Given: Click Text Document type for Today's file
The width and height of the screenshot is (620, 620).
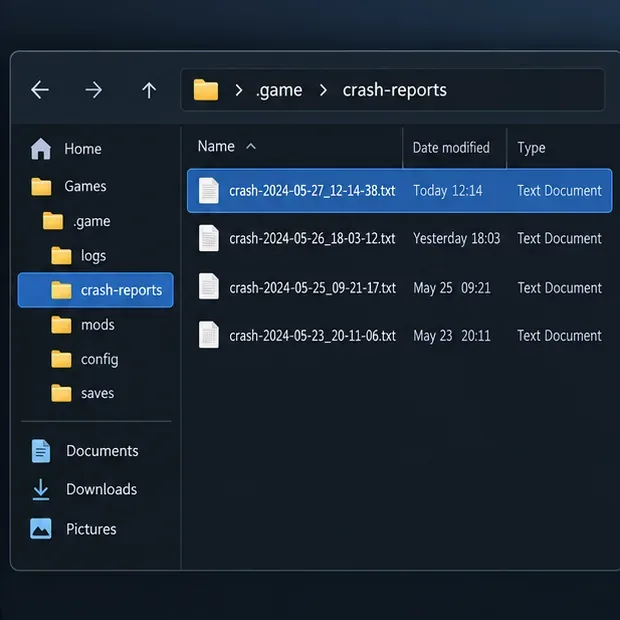Looking at the screenshot, I should tap(560, 191).
